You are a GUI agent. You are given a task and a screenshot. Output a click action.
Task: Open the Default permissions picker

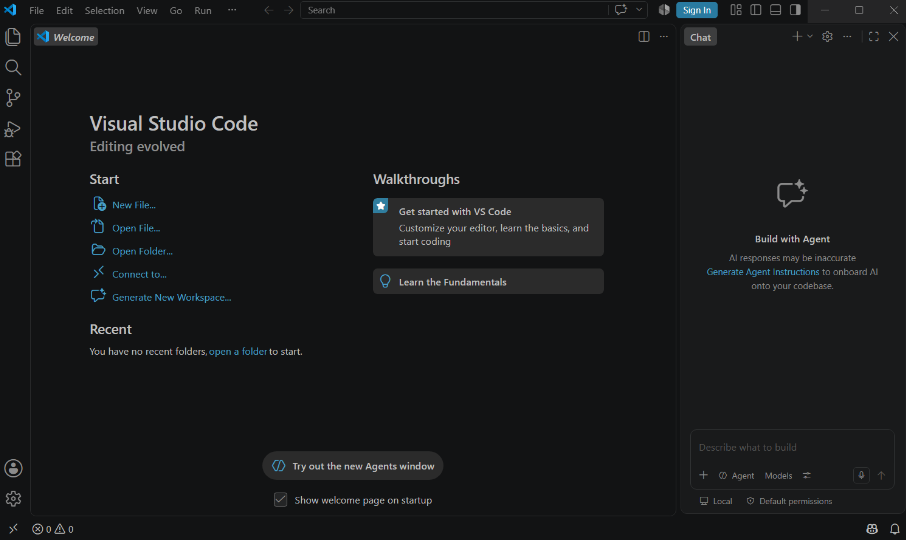789,501
